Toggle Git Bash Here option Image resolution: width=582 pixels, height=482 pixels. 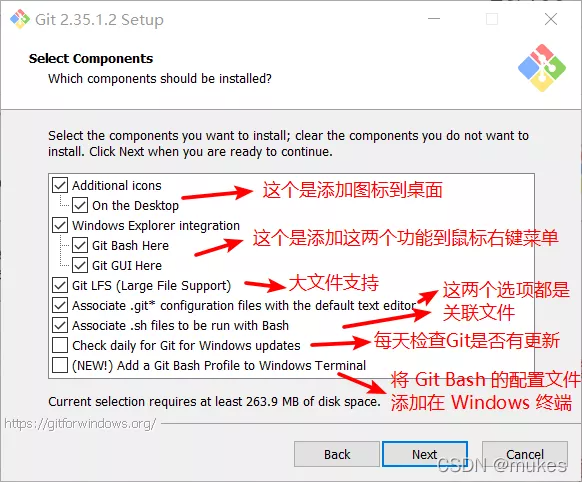pos(80,245)
